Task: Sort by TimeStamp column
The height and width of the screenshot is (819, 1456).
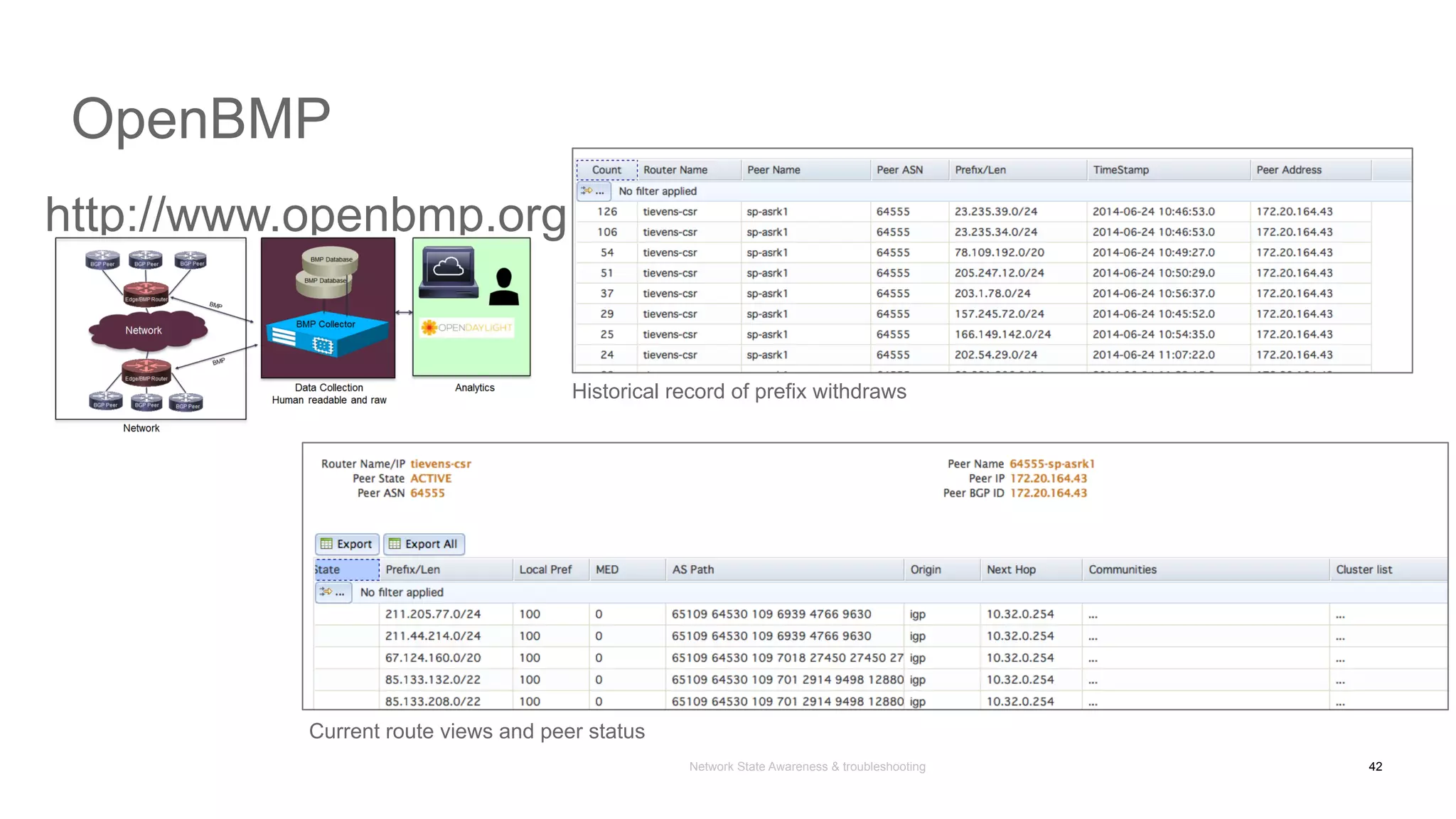Action: click(x=1168, y=170)
